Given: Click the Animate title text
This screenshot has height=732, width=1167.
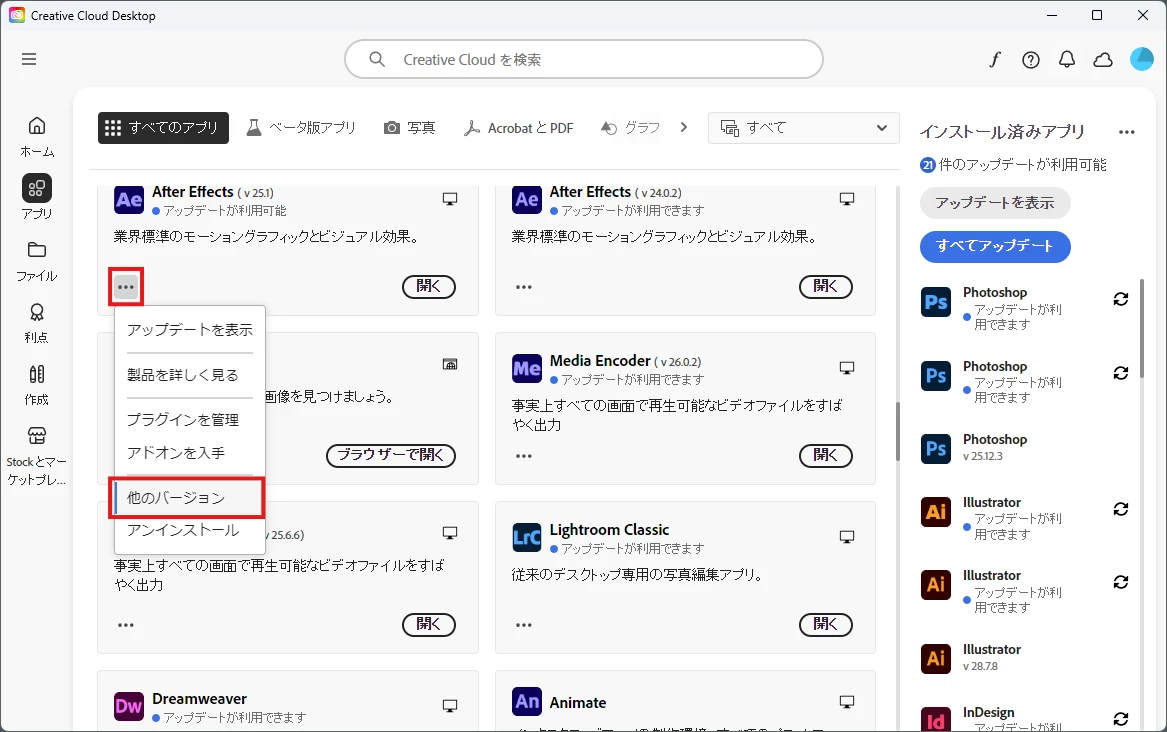Looking at the screenshot, I should 578,703.
